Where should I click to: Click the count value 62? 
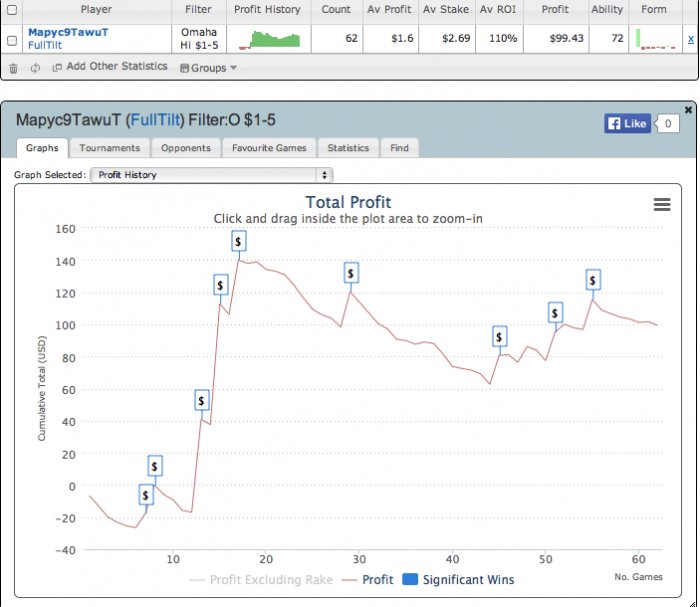351,38
